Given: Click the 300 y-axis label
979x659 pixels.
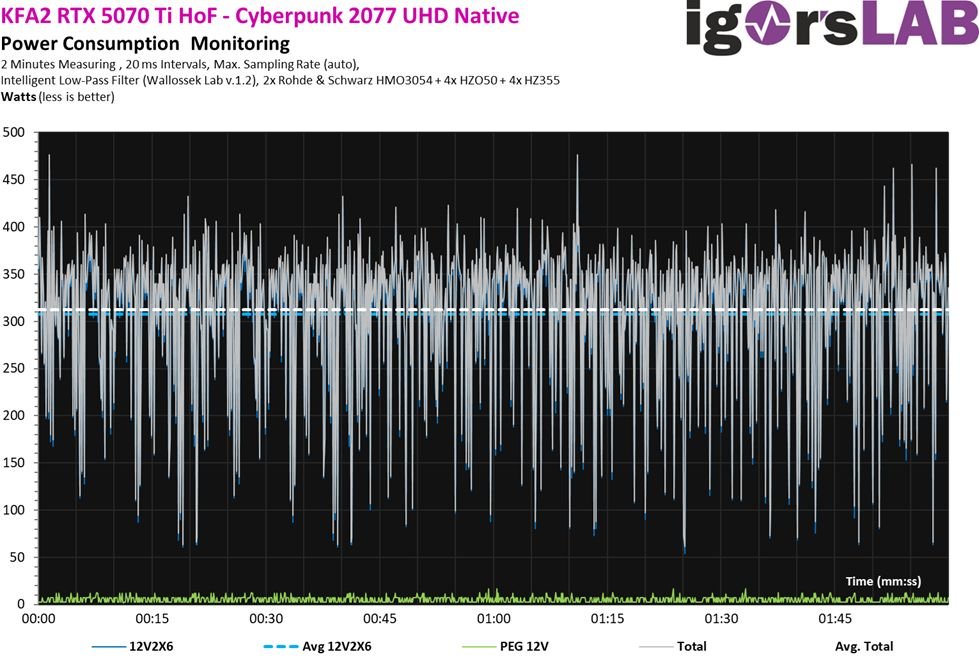Looking at the screenshot, I should click(x=14, y=321).
